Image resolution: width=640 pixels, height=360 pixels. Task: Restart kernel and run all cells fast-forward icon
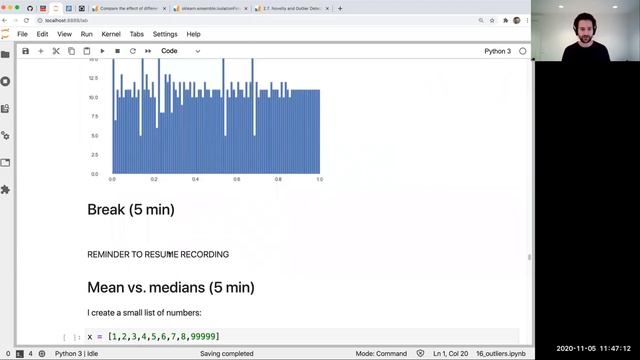click(148, 51)
